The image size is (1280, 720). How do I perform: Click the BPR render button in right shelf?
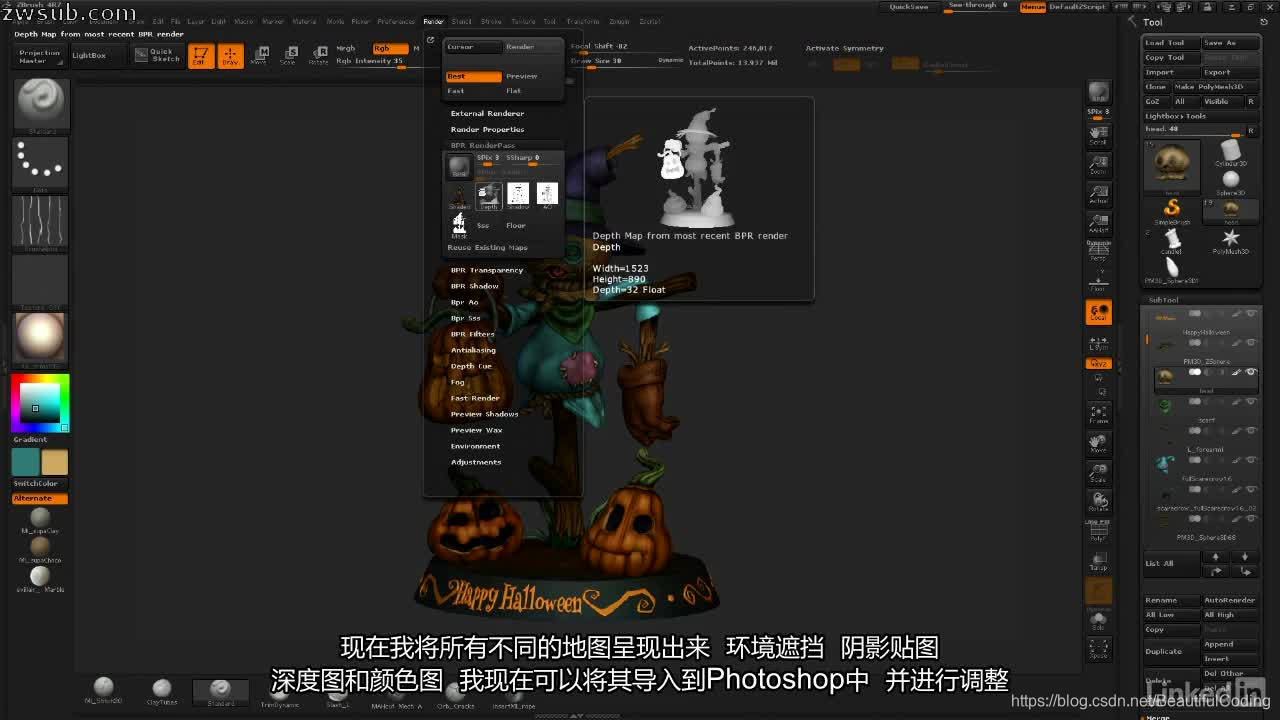pos(1098,92)
